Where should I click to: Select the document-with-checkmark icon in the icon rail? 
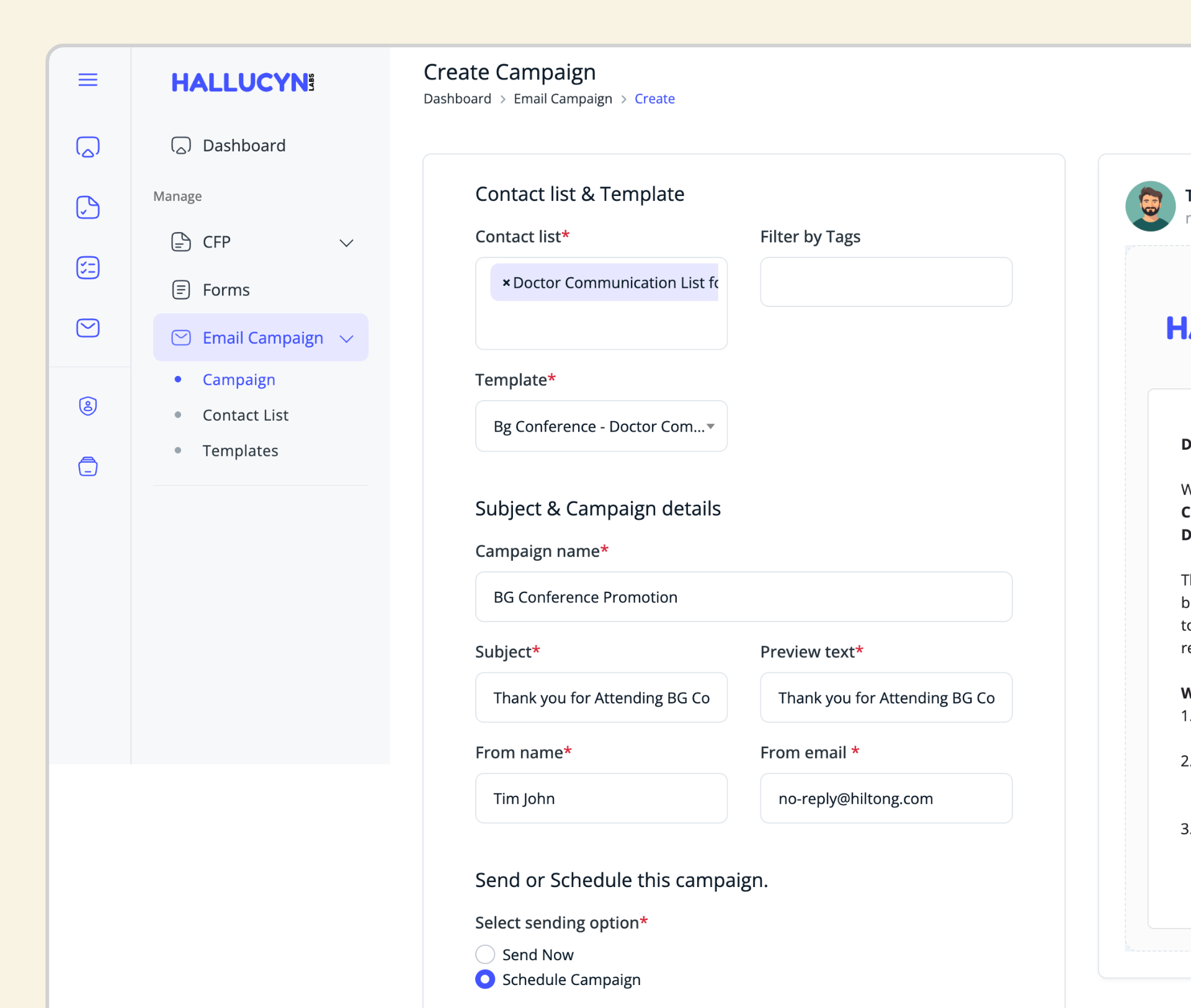87,208
